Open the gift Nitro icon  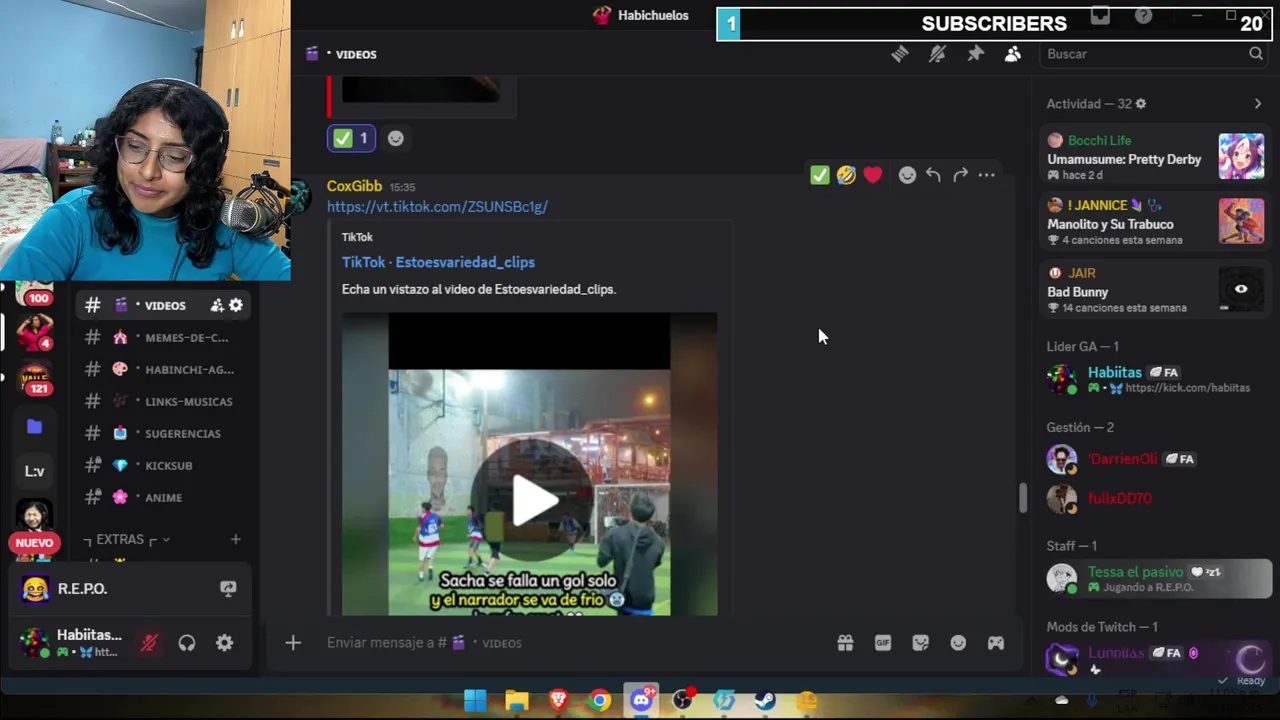845,643
